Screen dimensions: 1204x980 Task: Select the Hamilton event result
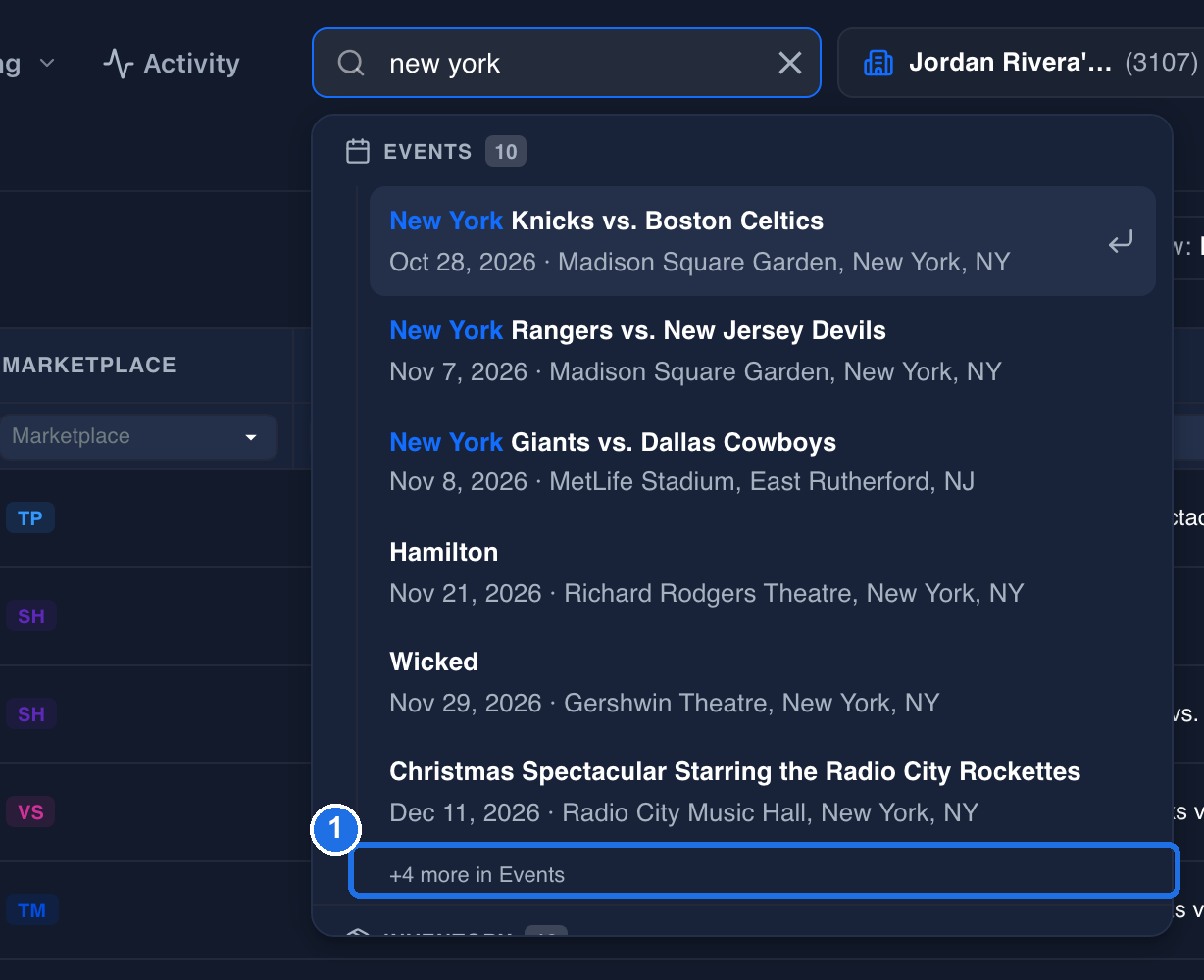click(x=763, y=572)
